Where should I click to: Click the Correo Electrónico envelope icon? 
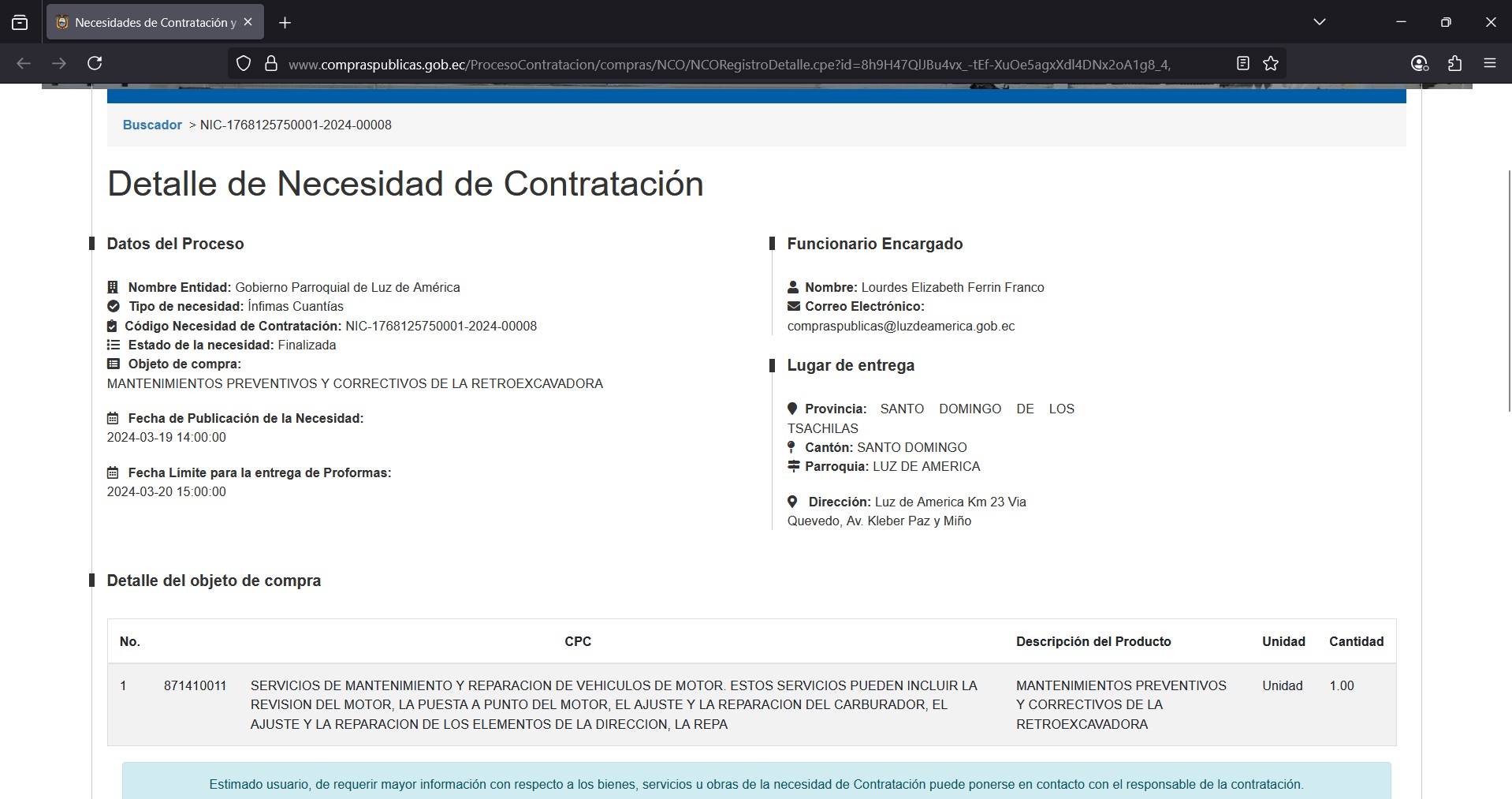[794, 306]
